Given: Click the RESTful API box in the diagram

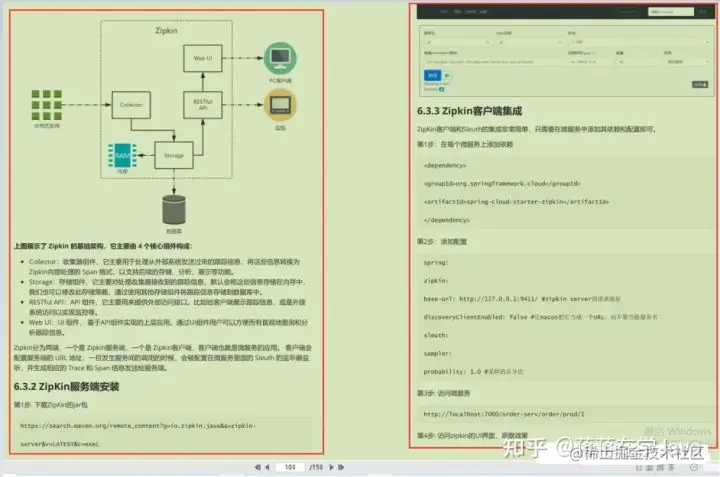Looking at the screenshot, I should pyautogui.click(x=202, y=105).
